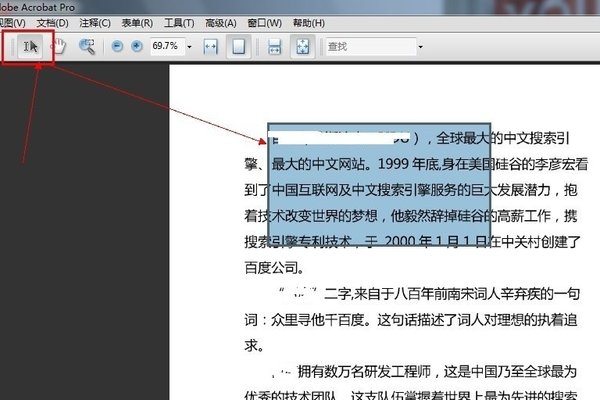
Task: Fit one full page in window
Action: 238,47
